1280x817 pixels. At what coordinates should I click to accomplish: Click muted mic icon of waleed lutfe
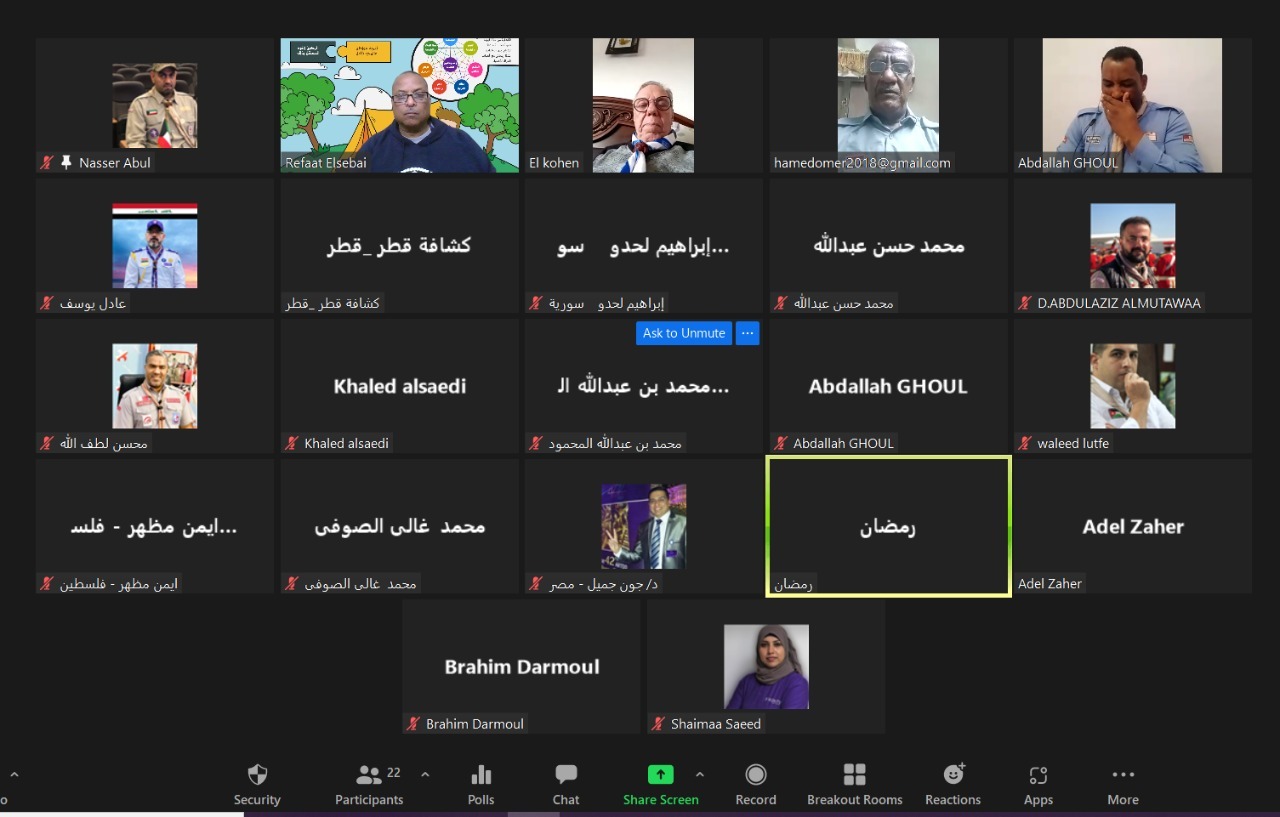point(1025,443)
